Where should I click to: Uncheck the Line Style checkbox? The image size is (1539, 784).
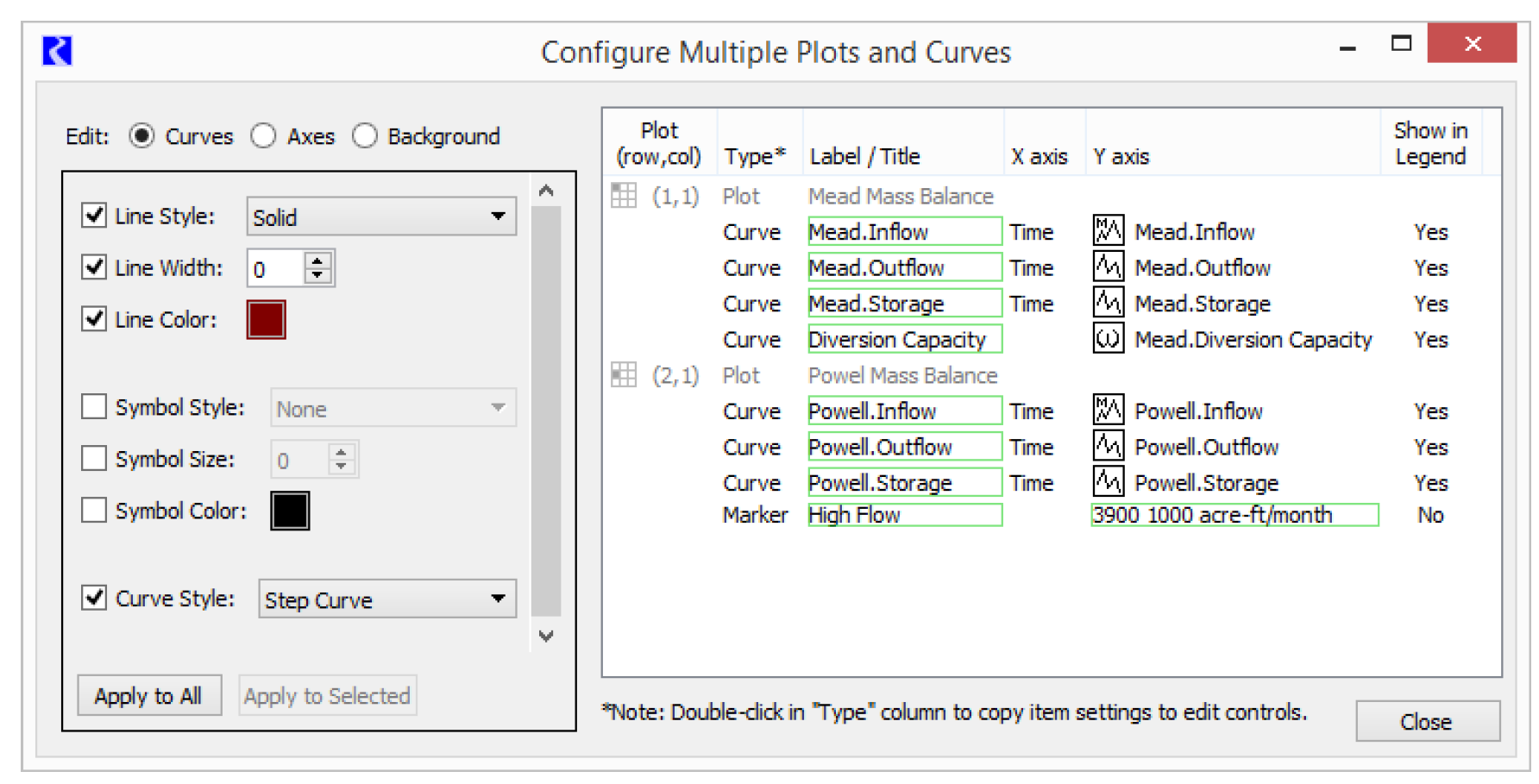coord(94,215)
